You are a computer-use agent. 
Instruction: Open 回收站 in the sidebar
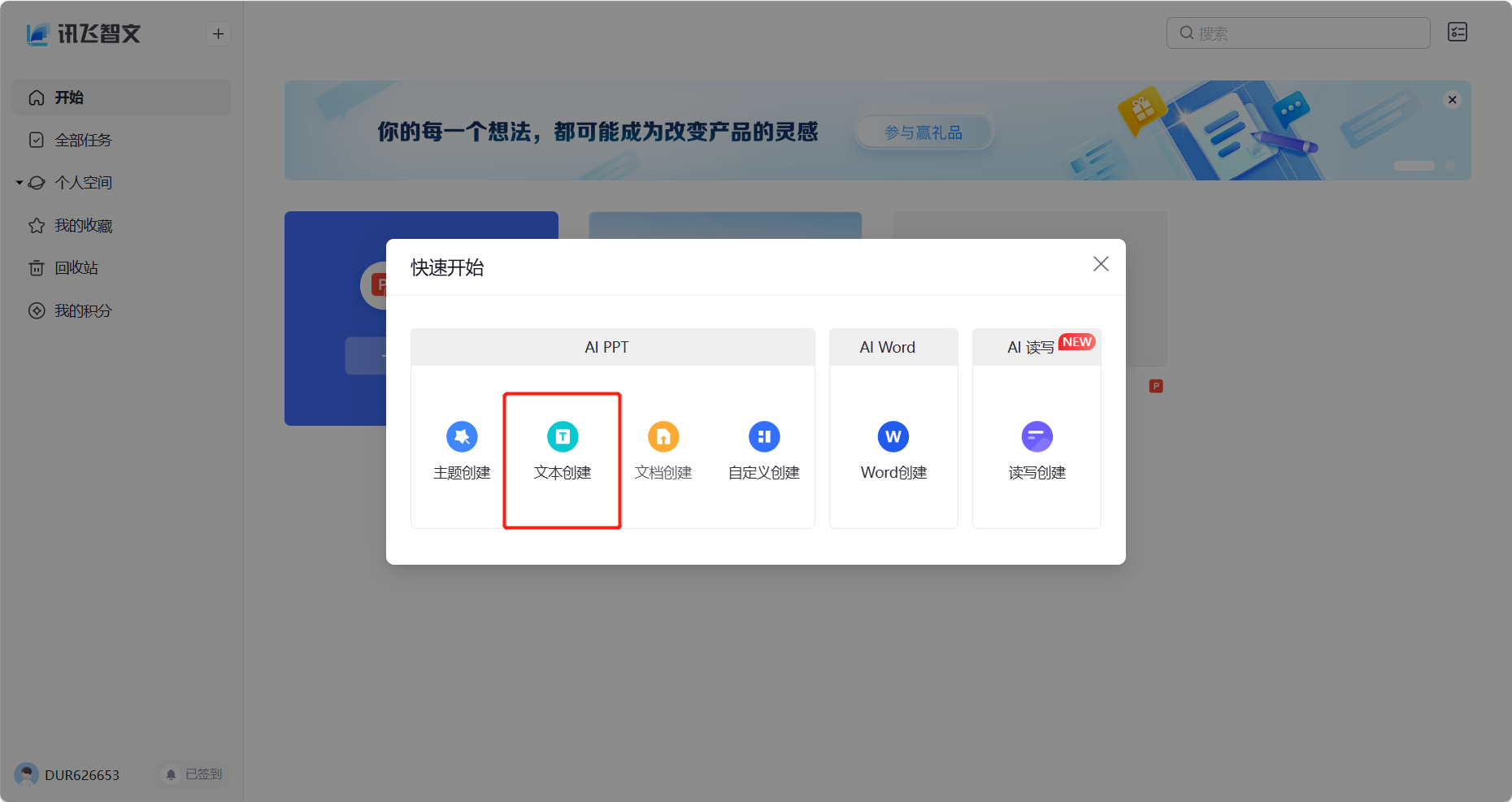(x=122, y=268)
